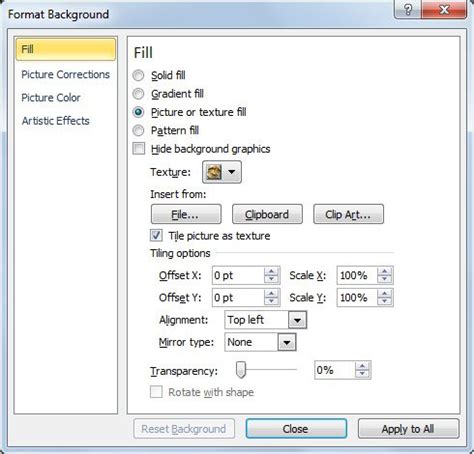This screenshot has height=454, width=474.
Task: Click the Apply to All button
Action: pos(408,429)
